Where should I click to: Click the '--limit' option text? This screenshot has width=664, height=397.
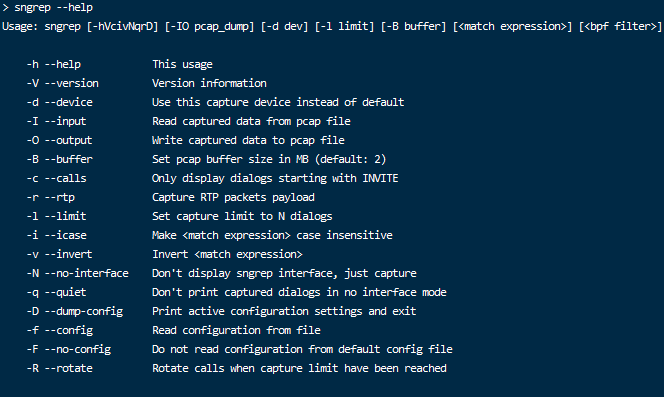pyautogui.click(x=66, y=217)
